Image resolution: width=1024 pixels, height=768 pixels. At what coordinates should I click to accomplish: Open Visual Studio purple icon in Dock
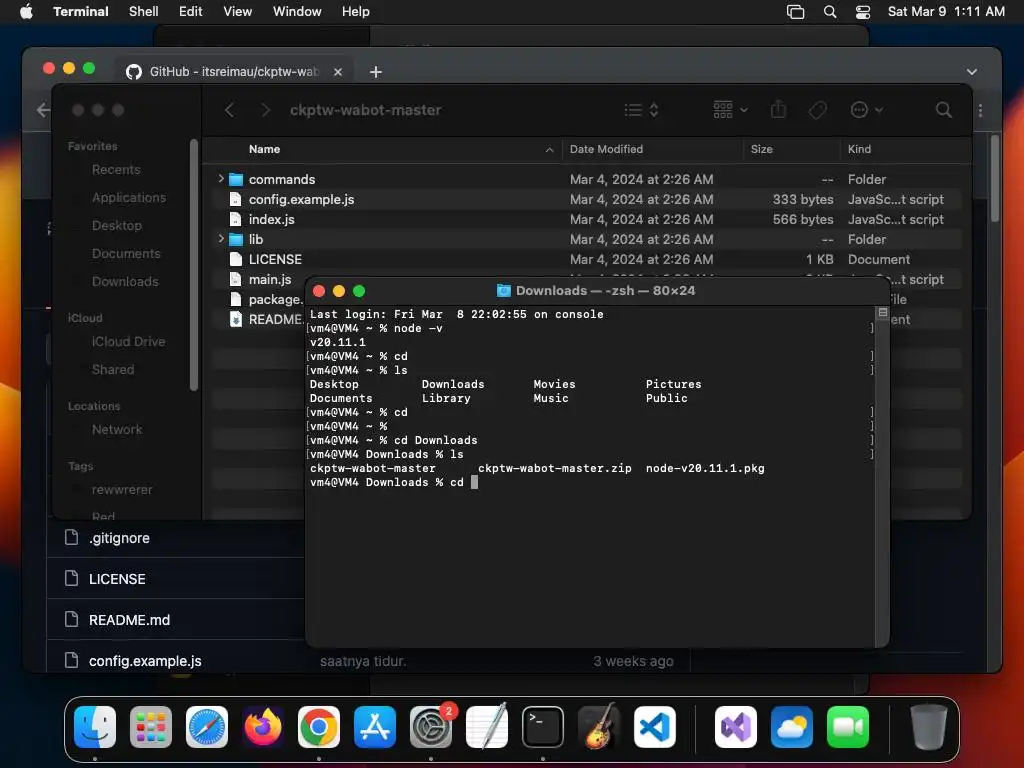pyautogui.click(x=736, y=727)
